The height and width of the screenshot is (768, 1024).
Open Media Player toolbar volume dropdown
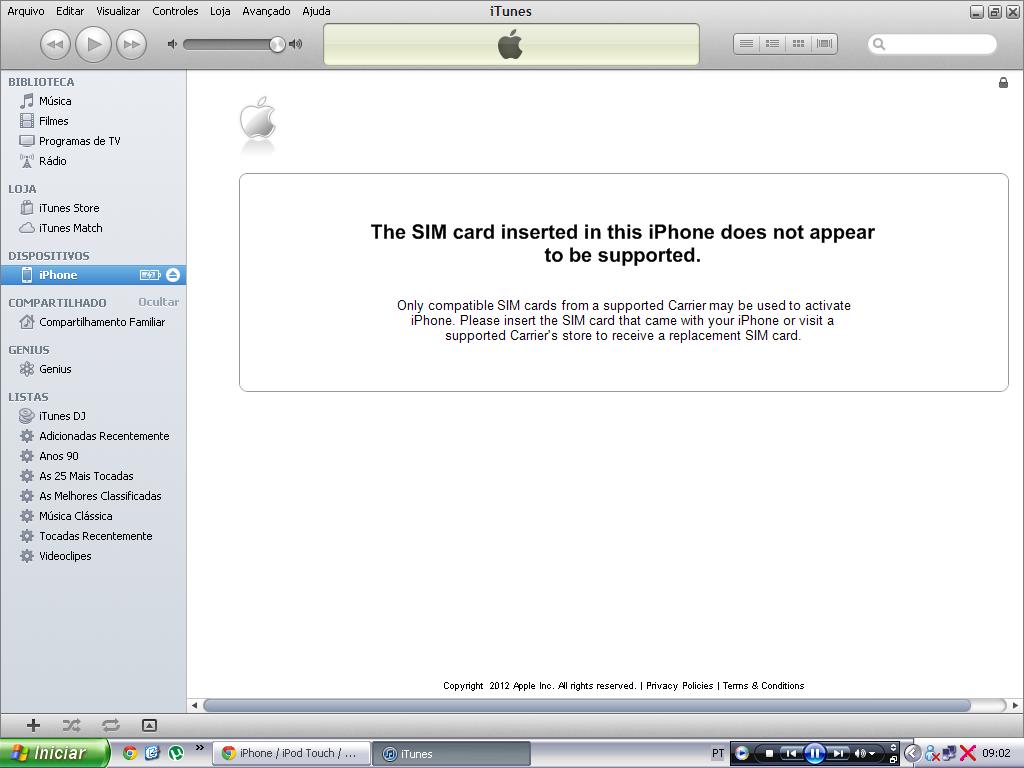pyautogui.click(x=872, y=754)
